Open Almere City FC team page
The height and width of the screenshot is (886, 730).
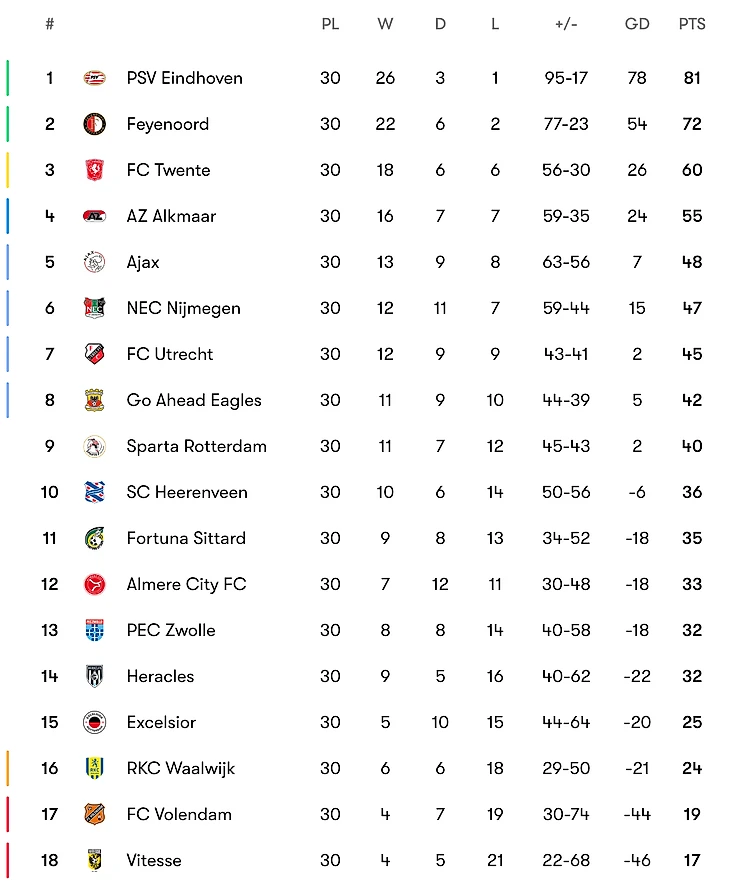tap(186, 584)
